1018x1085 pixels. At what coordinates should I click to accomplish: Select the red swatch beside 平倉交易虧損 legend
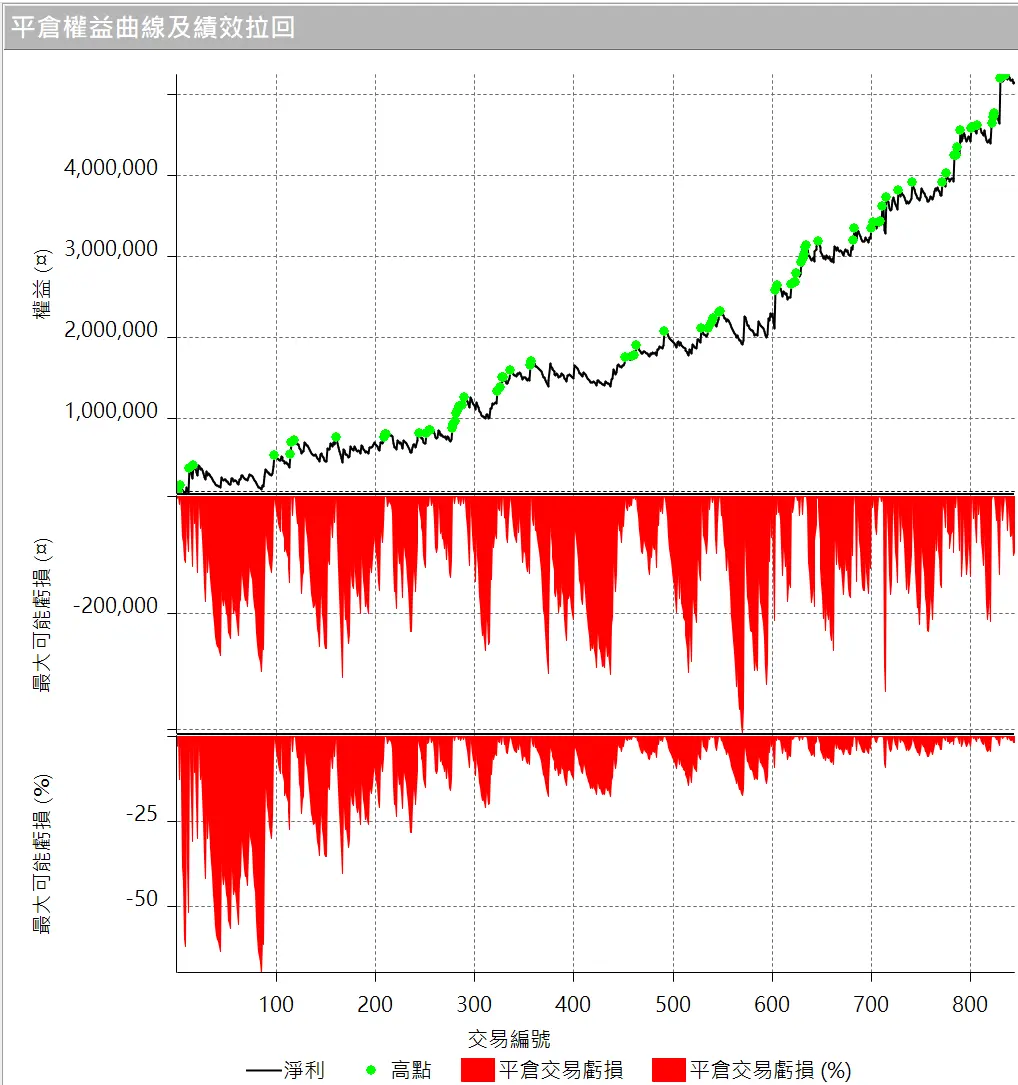pyautogui.click(x=477, y=1070)
